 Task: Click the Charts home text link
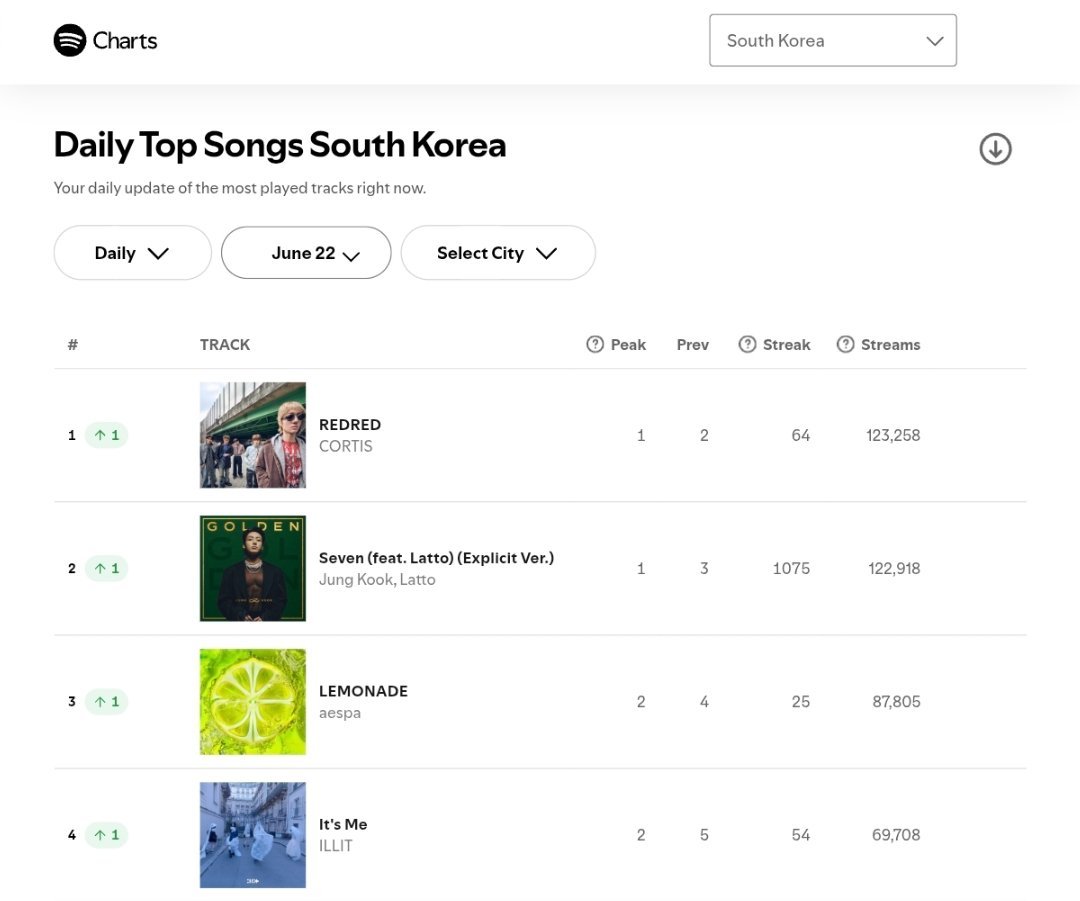[125, 41]
